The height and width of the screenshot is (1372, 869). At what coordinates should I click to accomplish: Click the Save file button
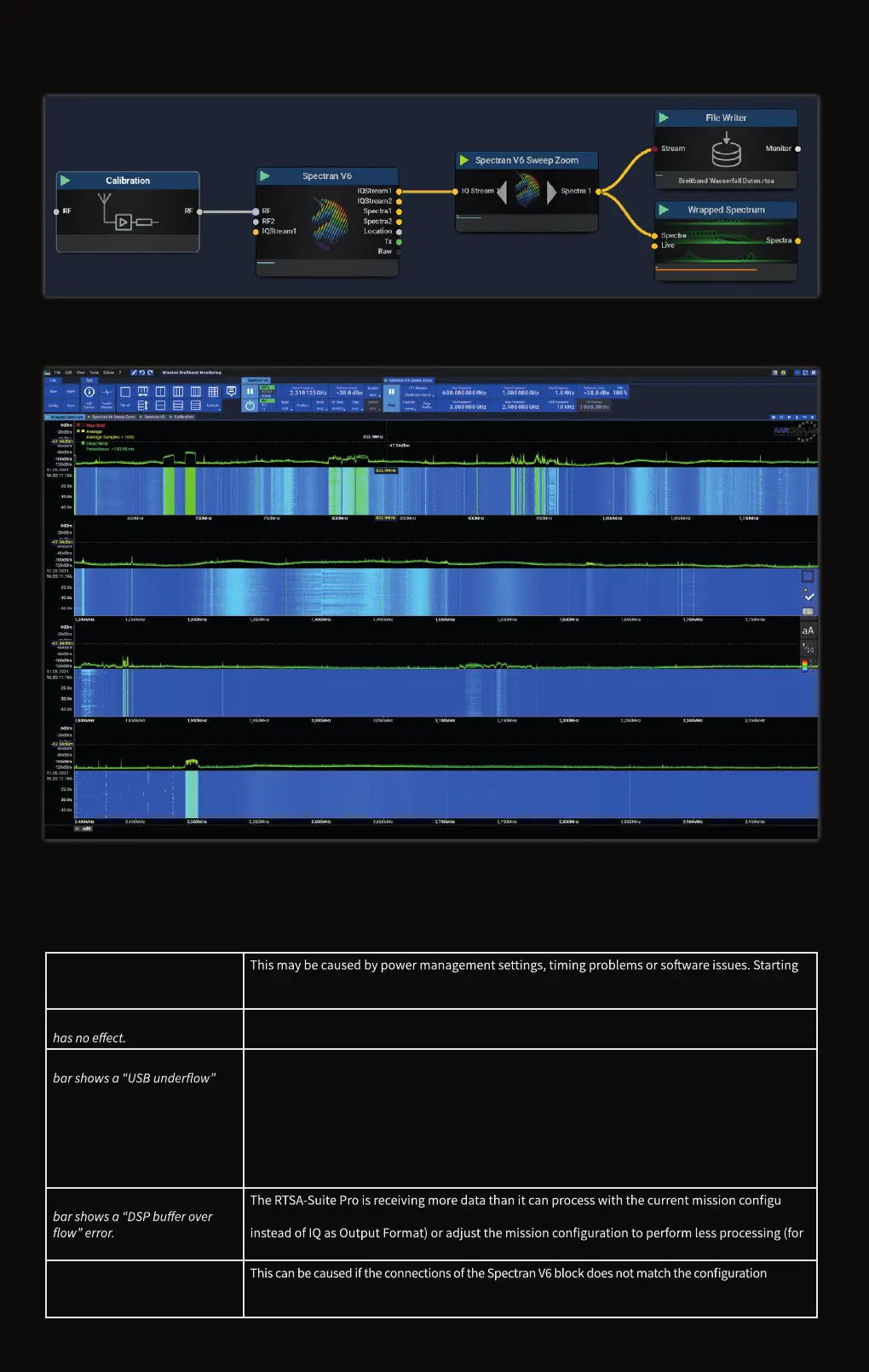point(71,406)
